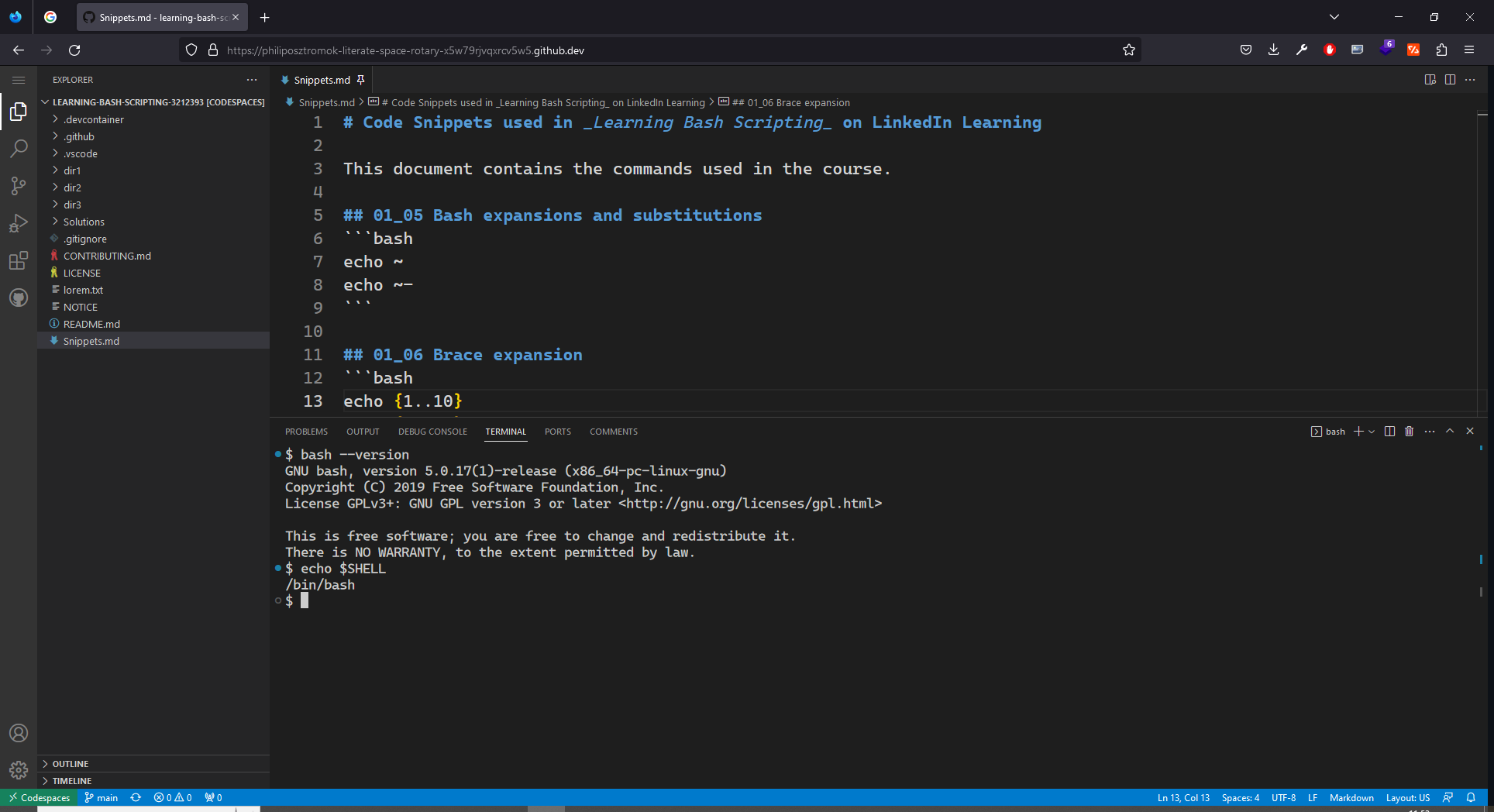
Task: Maximize the terminal panel size
Action: [x=1450, y=432]
